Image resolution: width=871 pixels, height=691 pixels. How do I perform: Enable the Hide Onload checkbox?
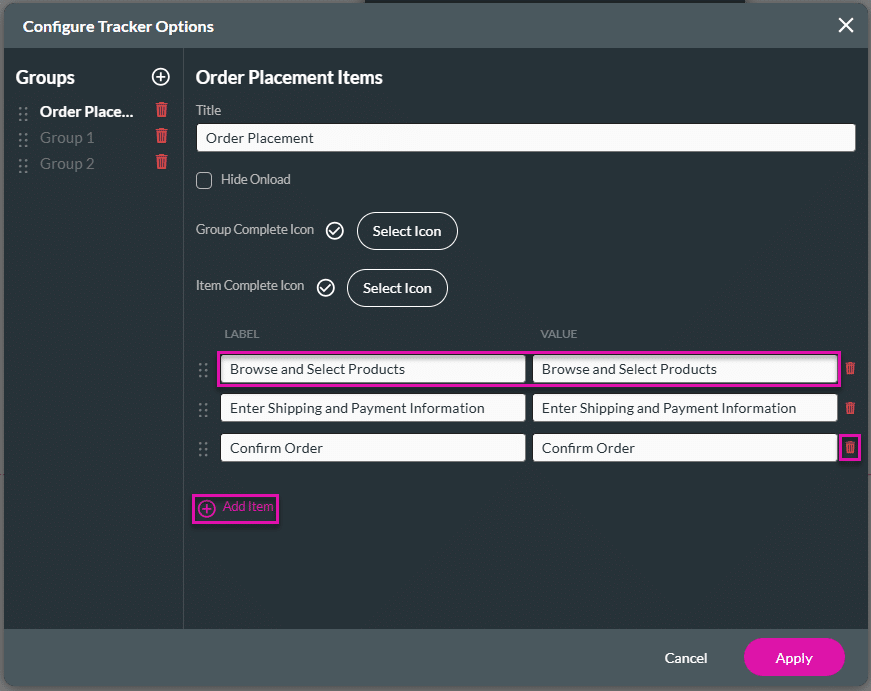(x=204, y=181)
